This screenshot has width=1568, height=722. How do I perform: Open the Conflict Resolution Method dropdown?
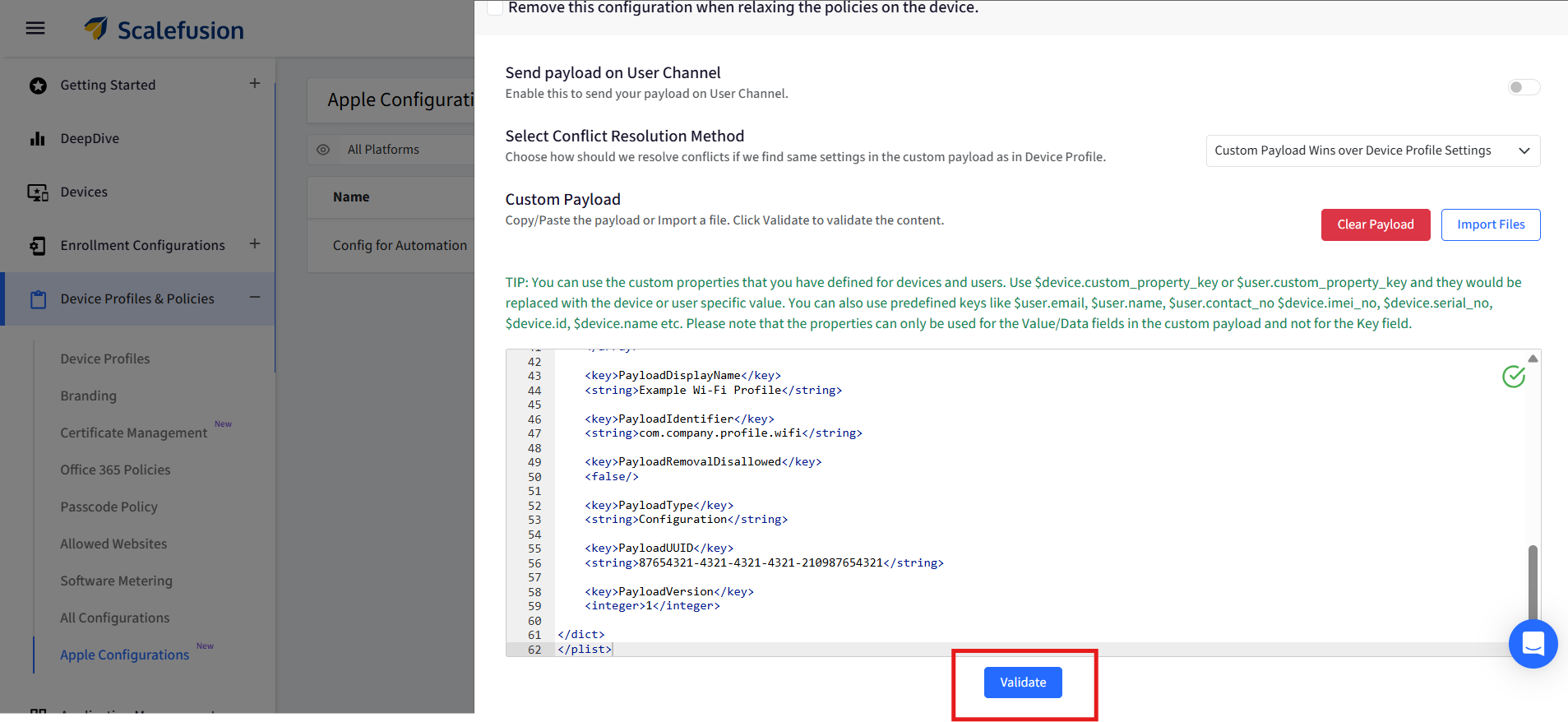(1372, 150)
